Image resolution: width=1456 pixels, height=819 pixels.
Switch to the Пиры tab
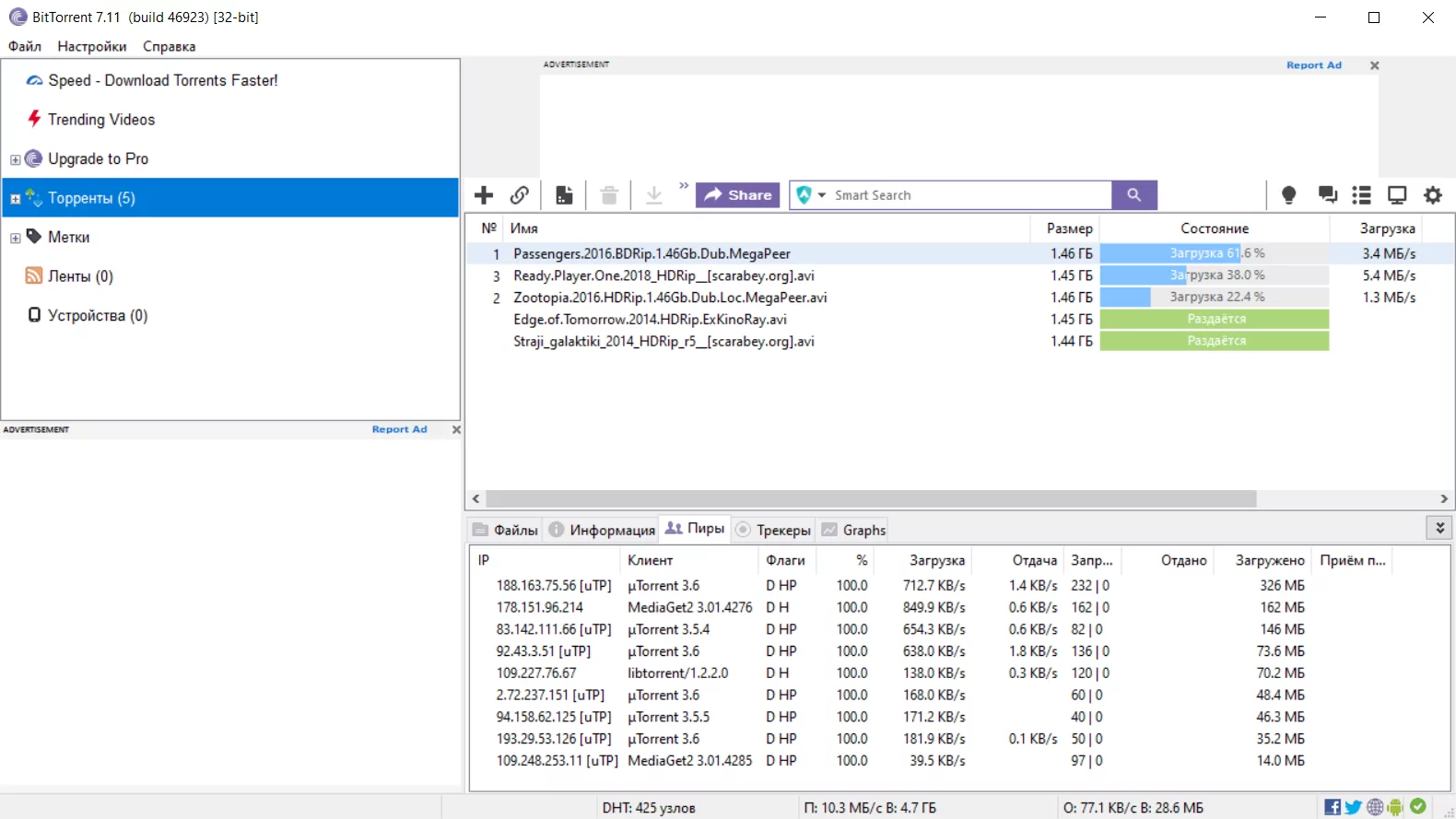(694, 529)
